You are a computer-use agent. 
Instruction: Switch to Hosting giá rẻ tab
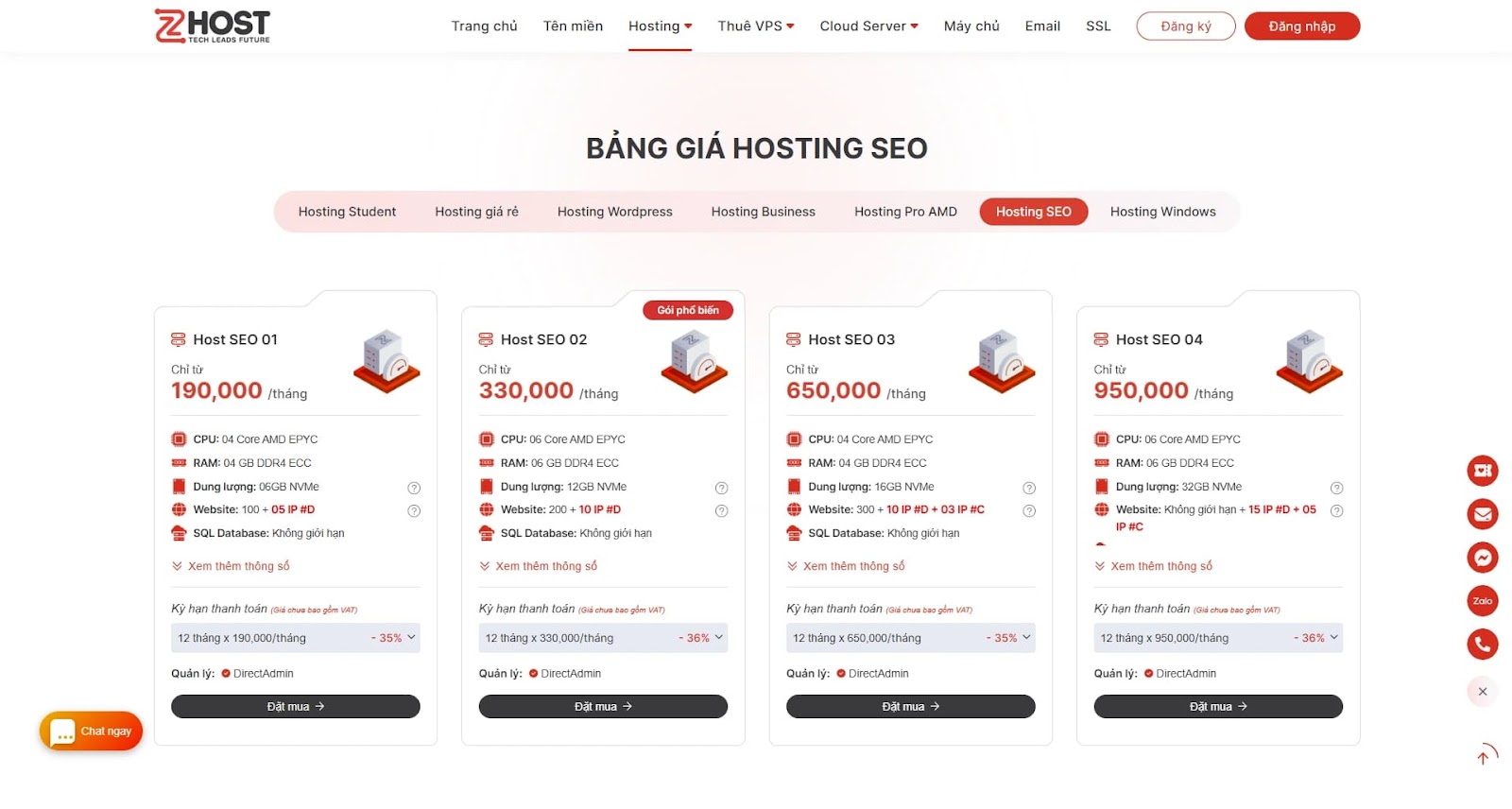tap(477, 212)
